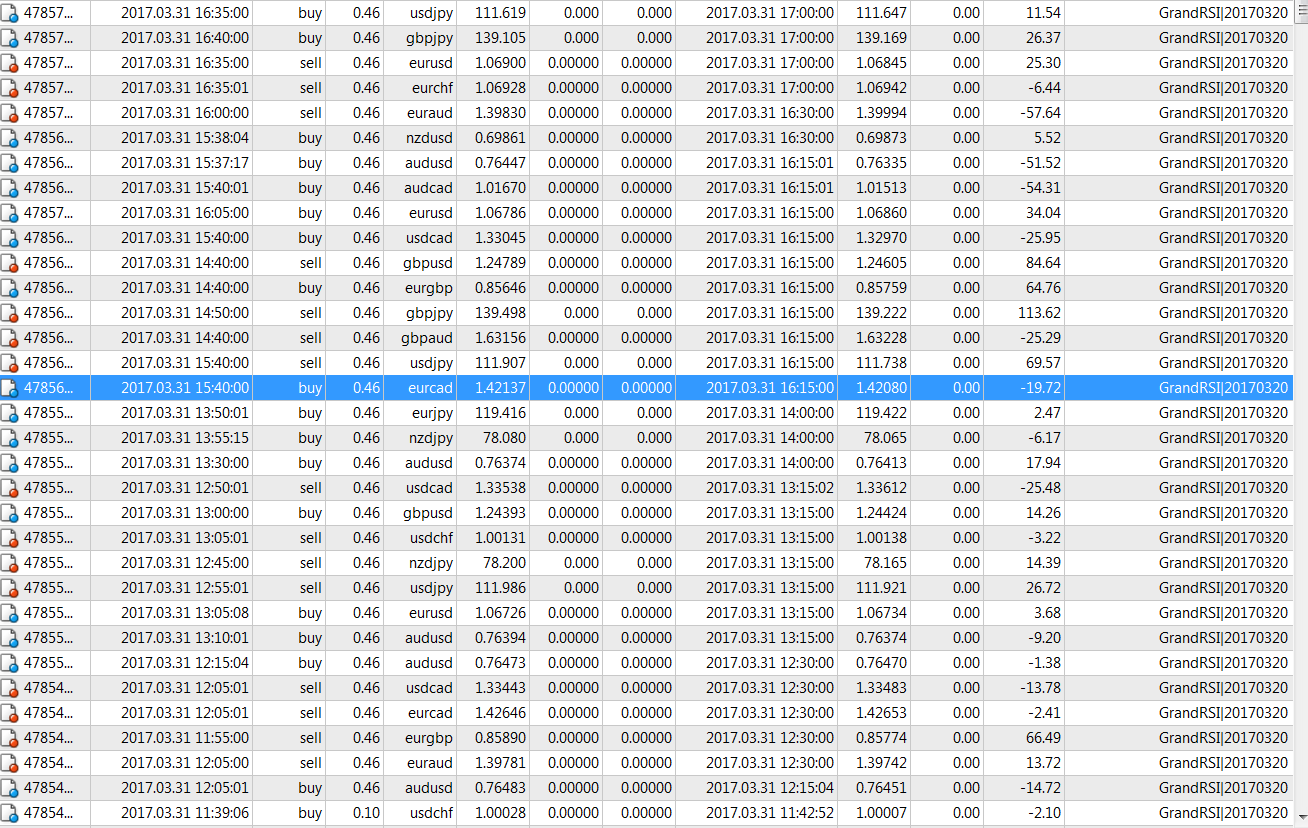Click the order icon of the eurjpy row

tap(10, 413)
